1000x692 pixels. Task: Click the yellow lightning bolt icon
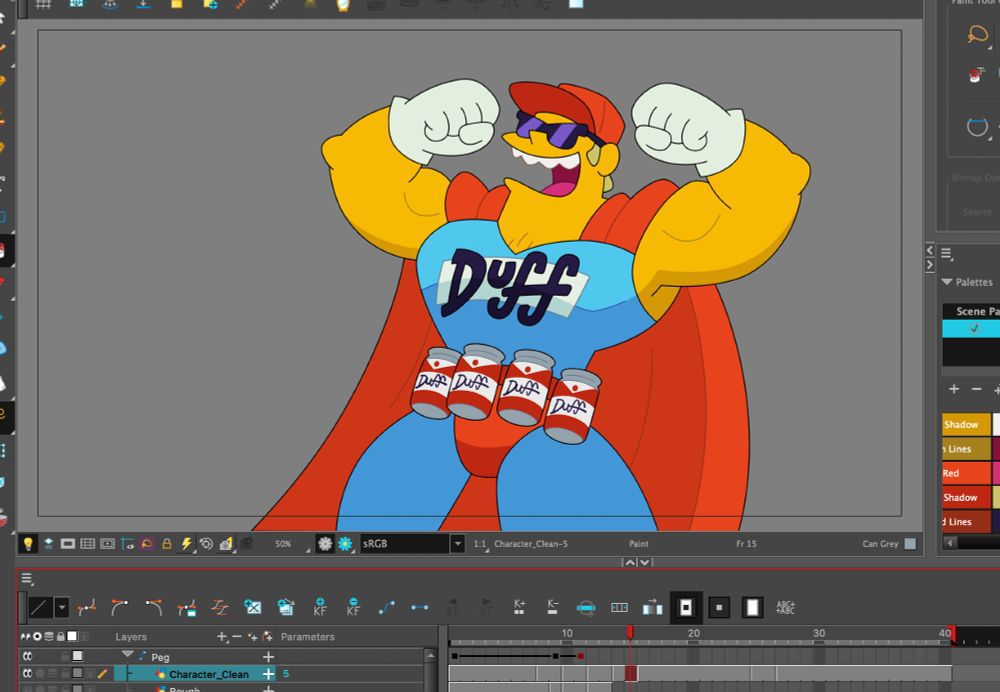click(185, 543)
